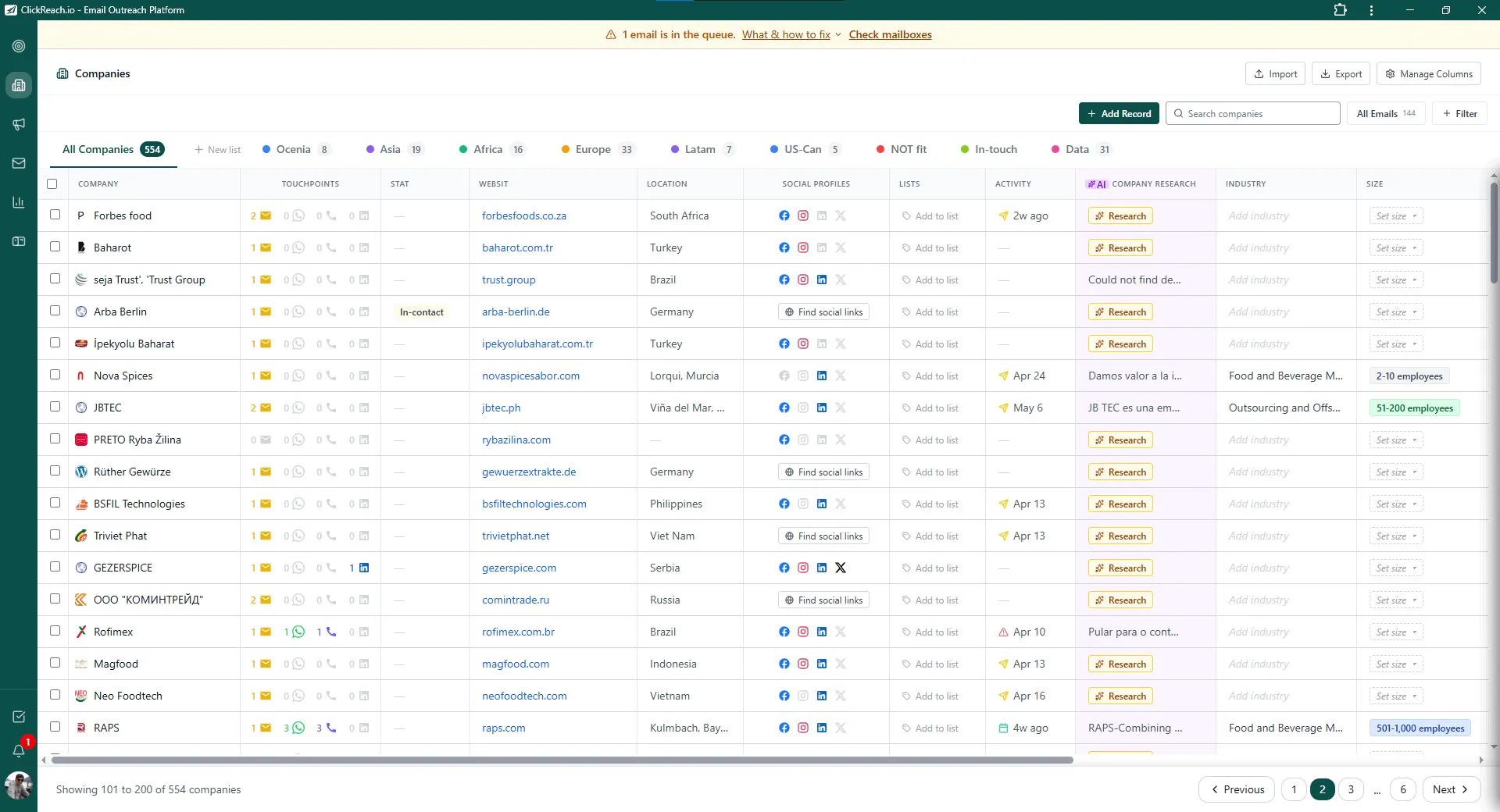Focus the Search companies field

1252,113
